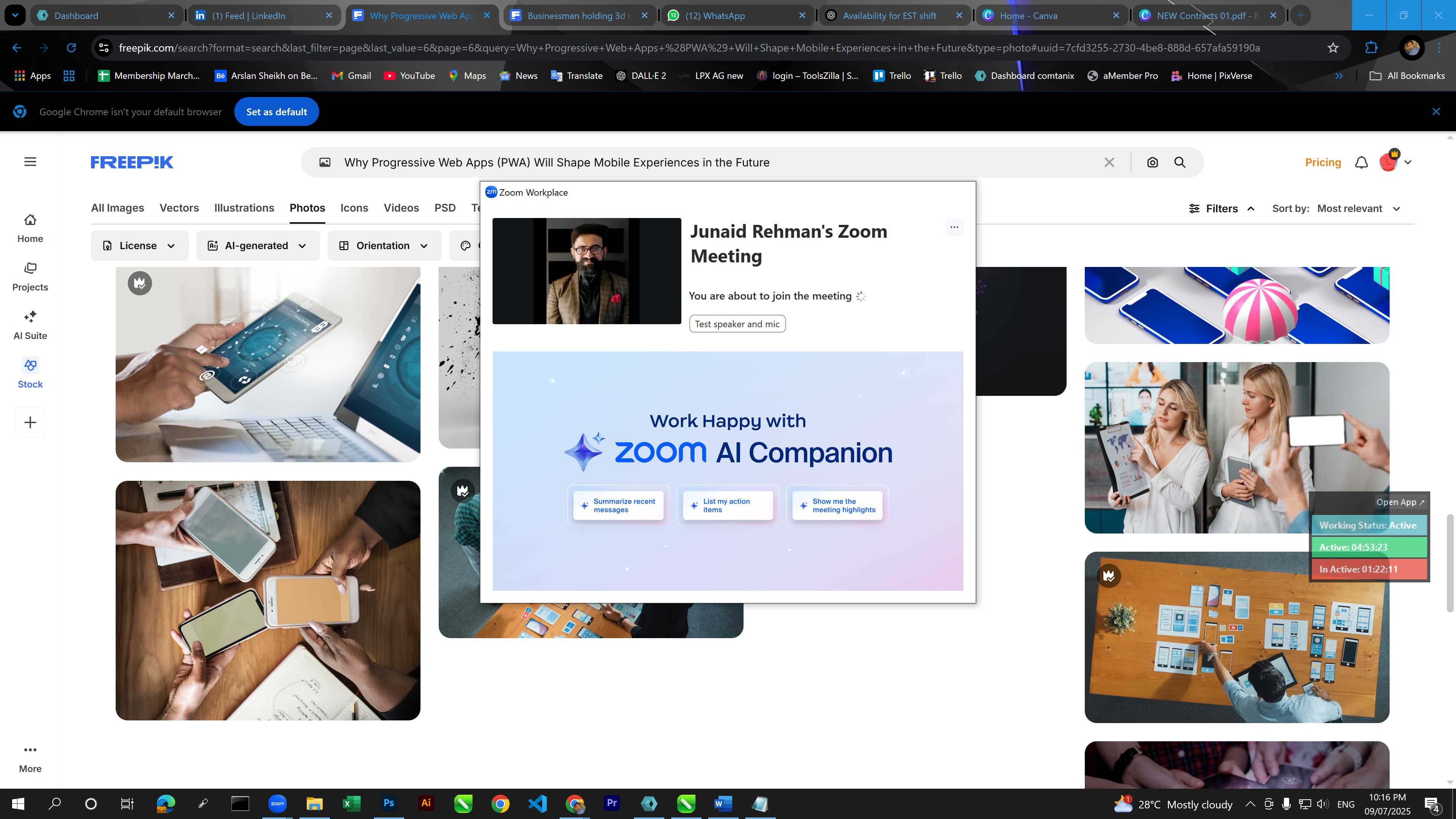
Task: Open the Freepik hamburger menu
Action: 30,162
